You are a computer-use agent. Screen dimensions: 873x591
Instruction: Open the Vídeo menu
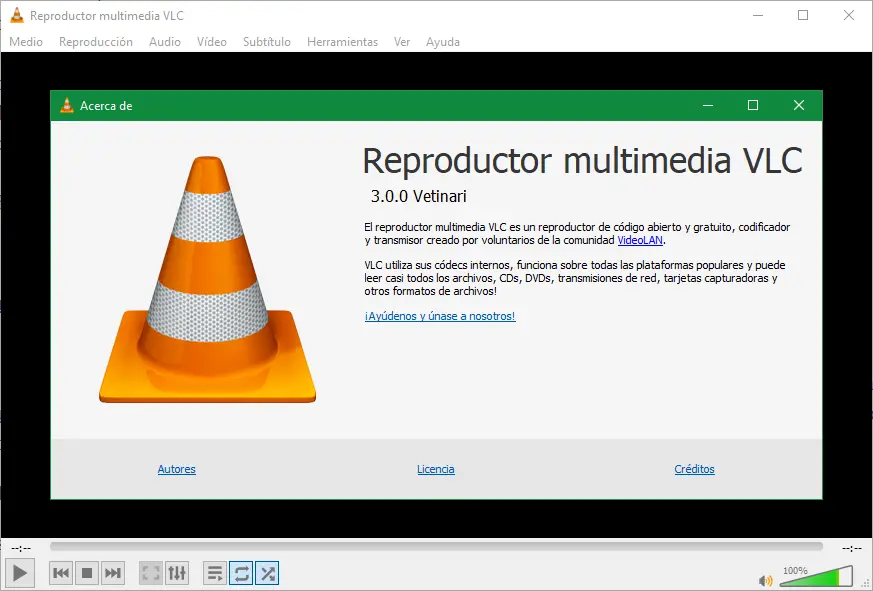(x=212, y=42)
